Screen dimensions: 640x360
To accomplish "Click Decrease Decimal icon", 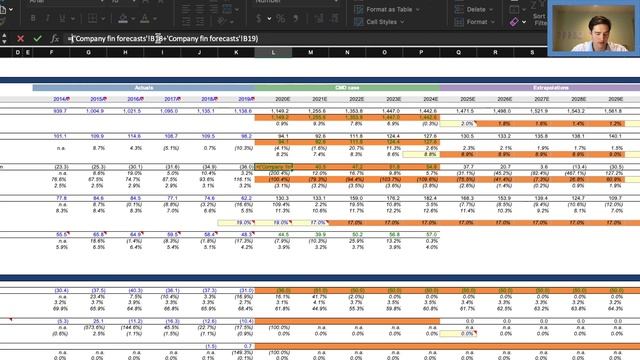I will click(x=334, y=18).
